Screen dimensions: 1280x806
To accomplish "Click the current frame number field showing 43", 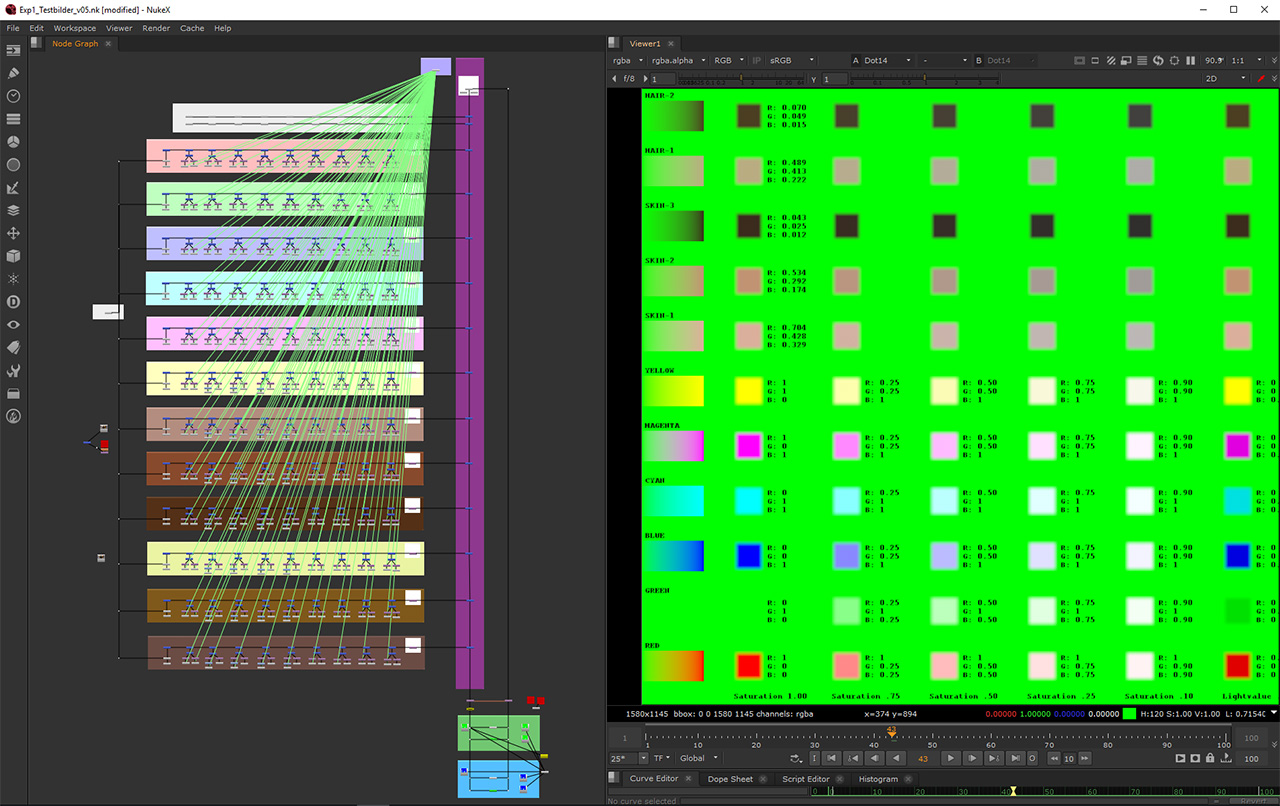I will [923, 758].
